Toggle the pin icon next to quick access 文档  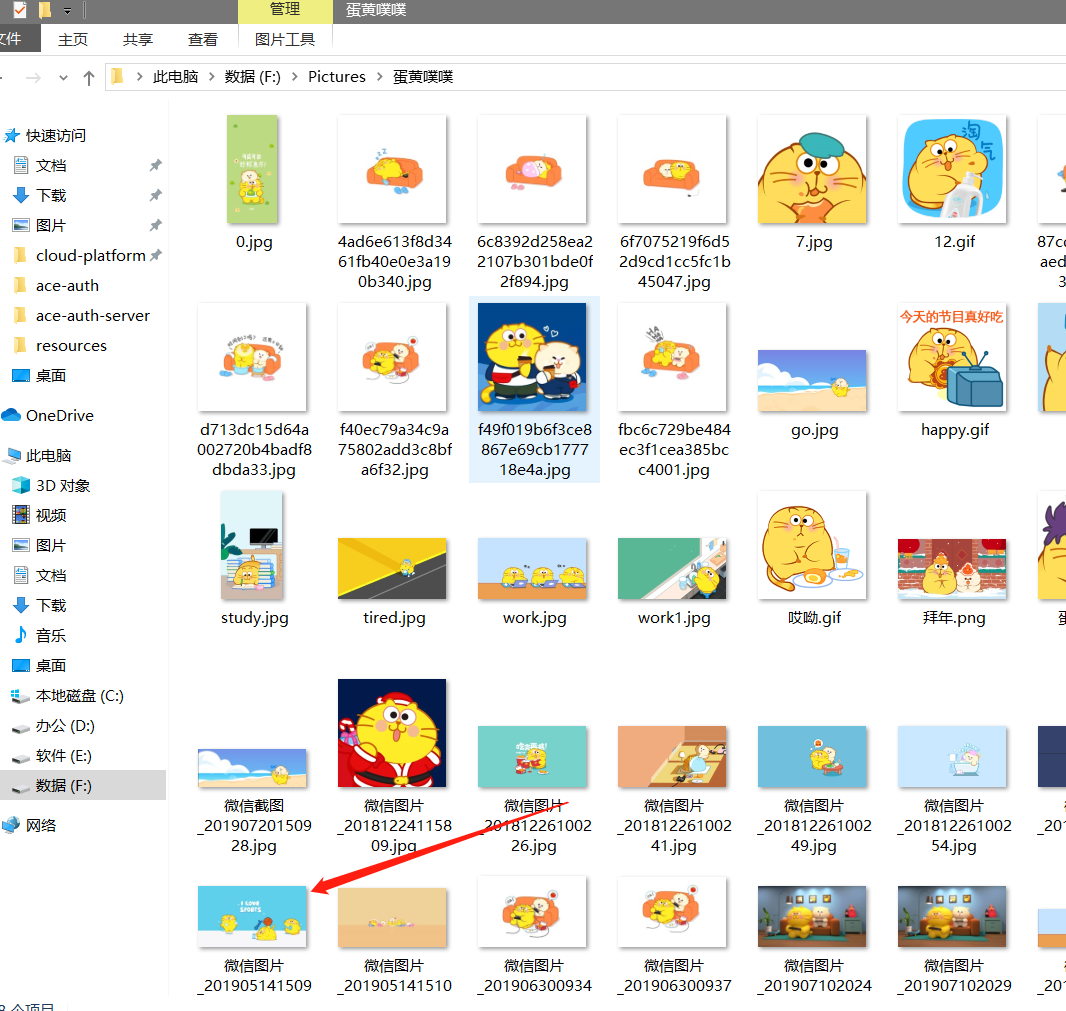tap(156, 165)
